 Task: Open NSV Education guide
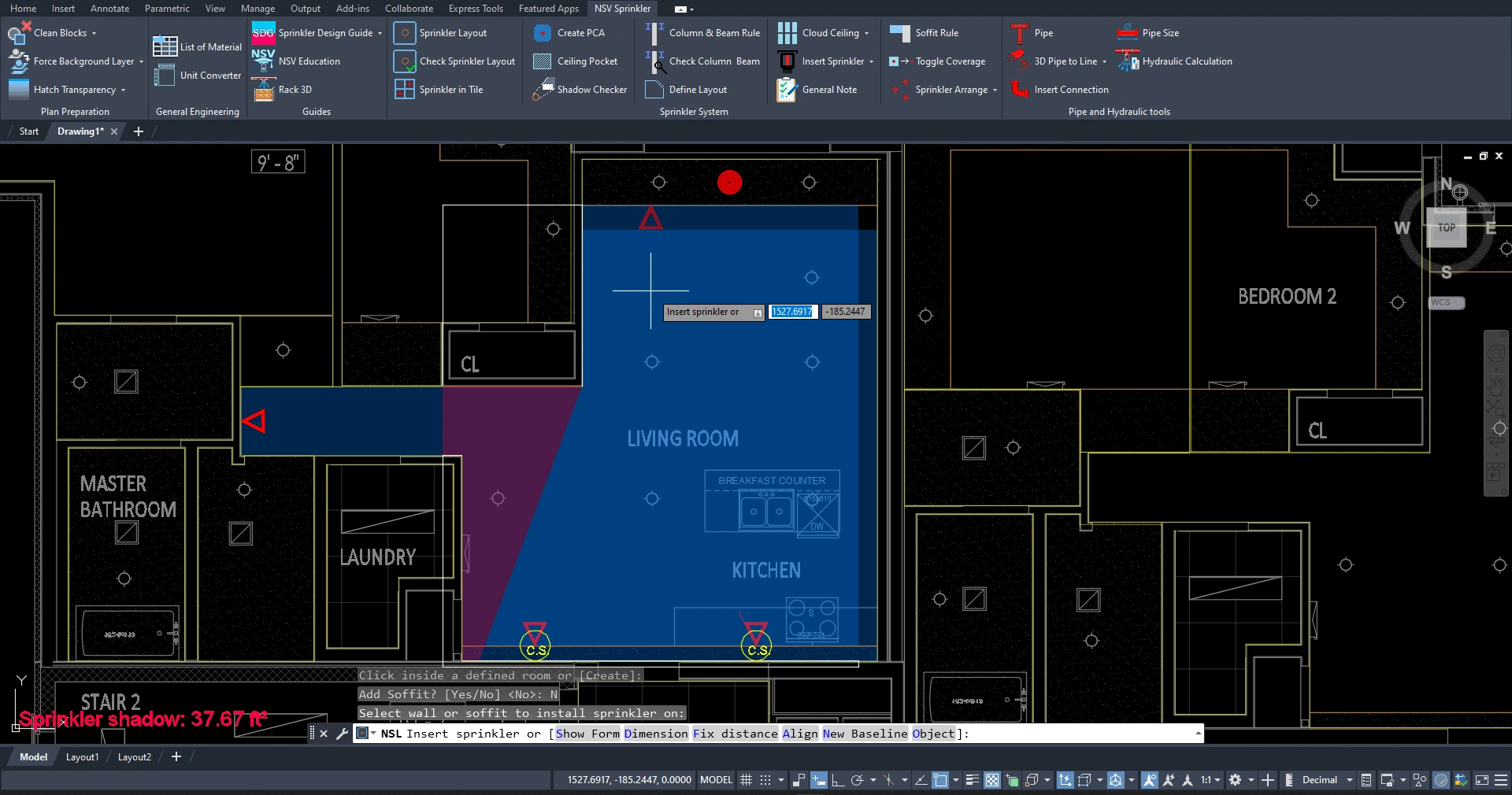point(296,61)
